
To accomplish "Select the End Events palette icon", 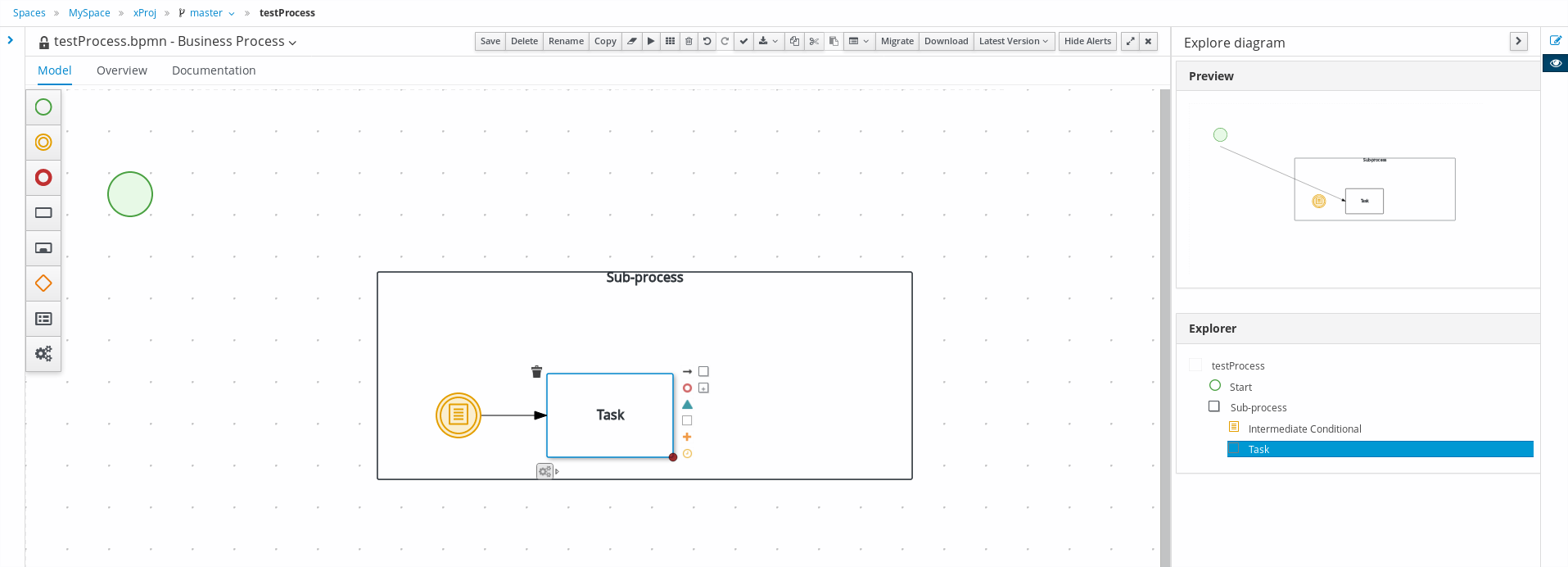I will tap(43, 178).
